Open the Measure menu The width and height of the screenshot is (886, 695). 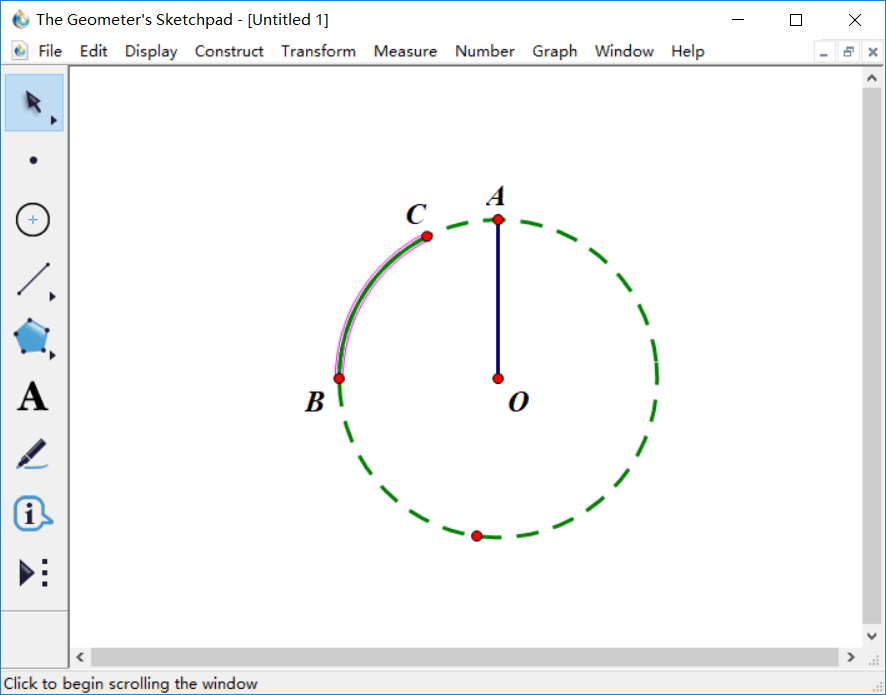(x=405, y=51)
